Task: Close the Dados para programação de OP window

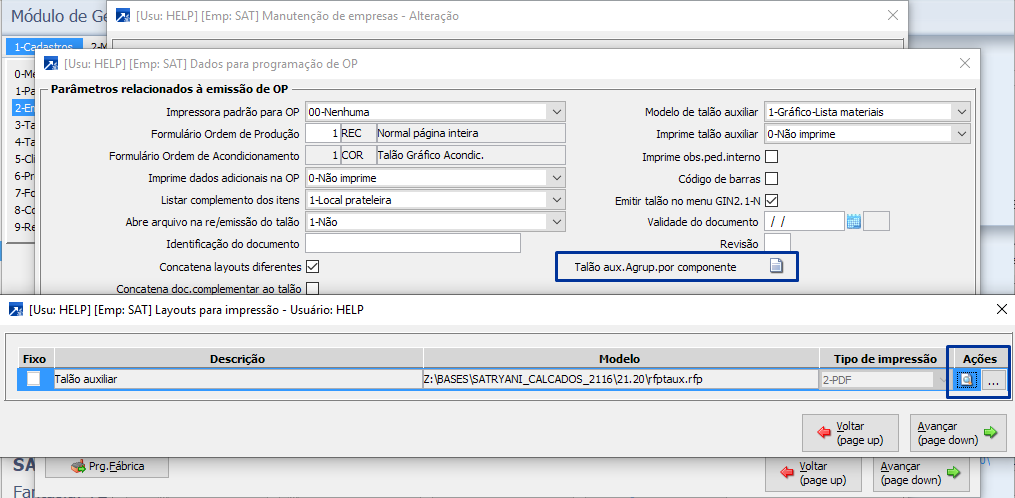Action: (965, 63)
